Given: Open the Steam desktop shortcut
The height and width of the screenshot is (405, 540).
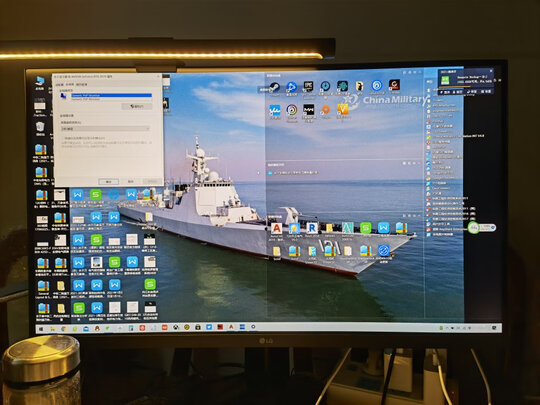Looking at the screenshot, I should [274, 87].
